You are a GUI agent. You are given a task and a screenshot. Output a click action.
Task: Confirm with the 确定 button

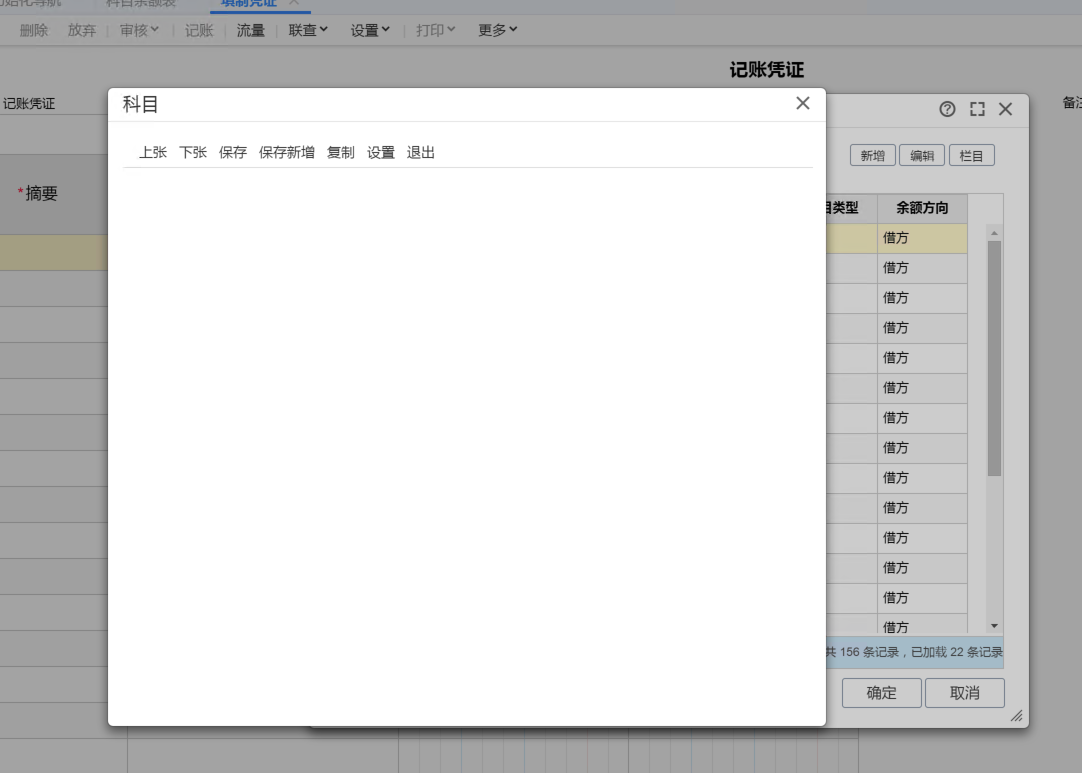point(882,693)
